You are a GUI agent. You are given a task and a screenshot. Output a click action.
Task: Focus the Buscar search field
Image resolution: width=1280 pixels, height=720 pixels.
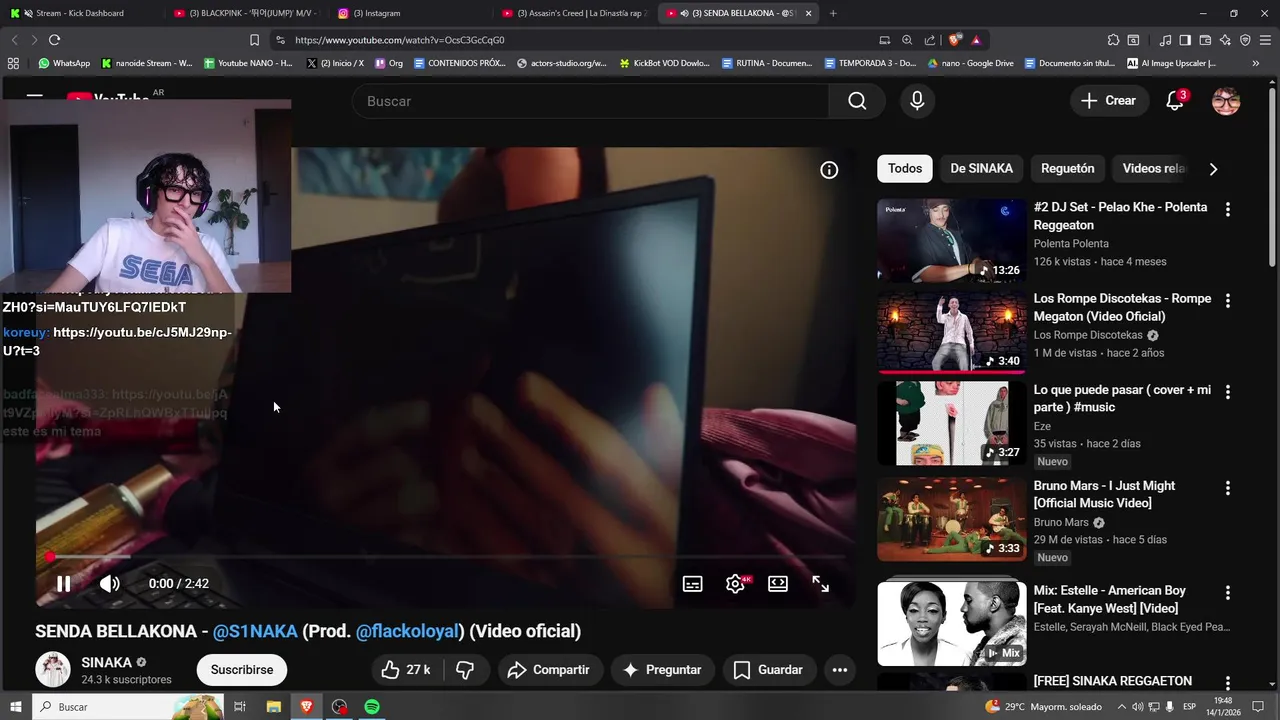[590, 101]
